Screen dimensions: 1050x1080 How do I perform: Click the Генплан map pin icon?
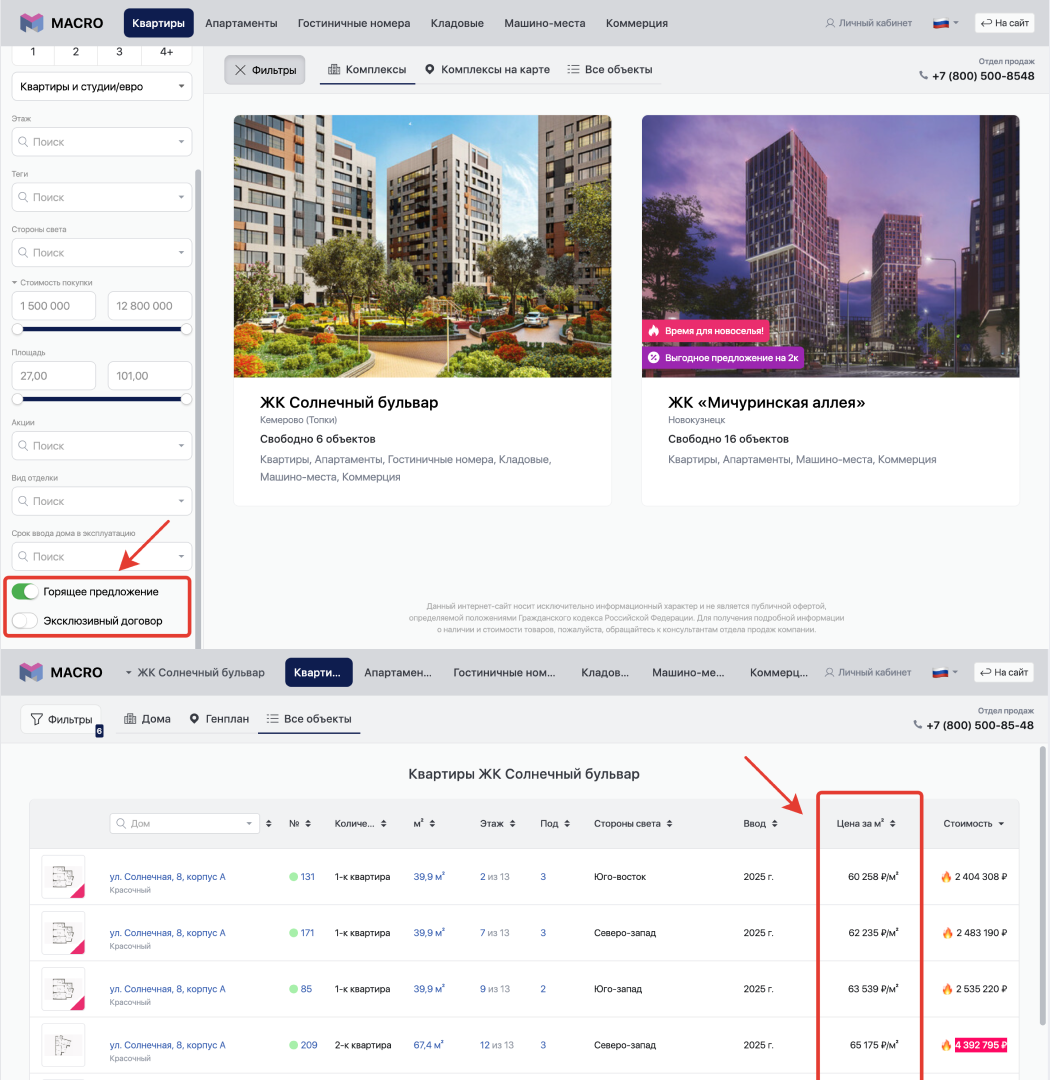coord(194,719)
